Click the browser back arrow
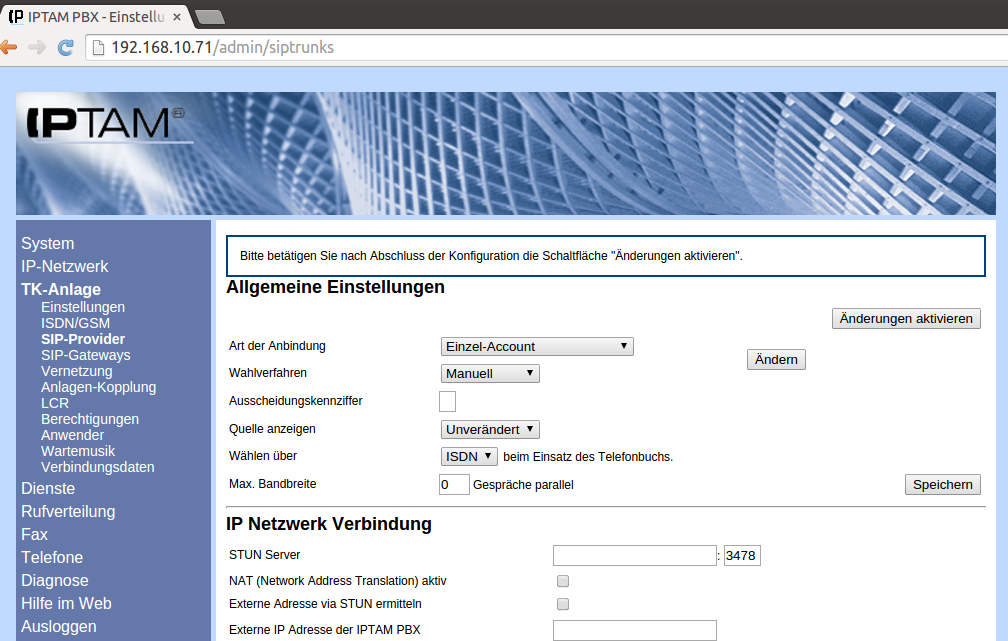This screenshot has width=1008, height=641. click(9, 47)
